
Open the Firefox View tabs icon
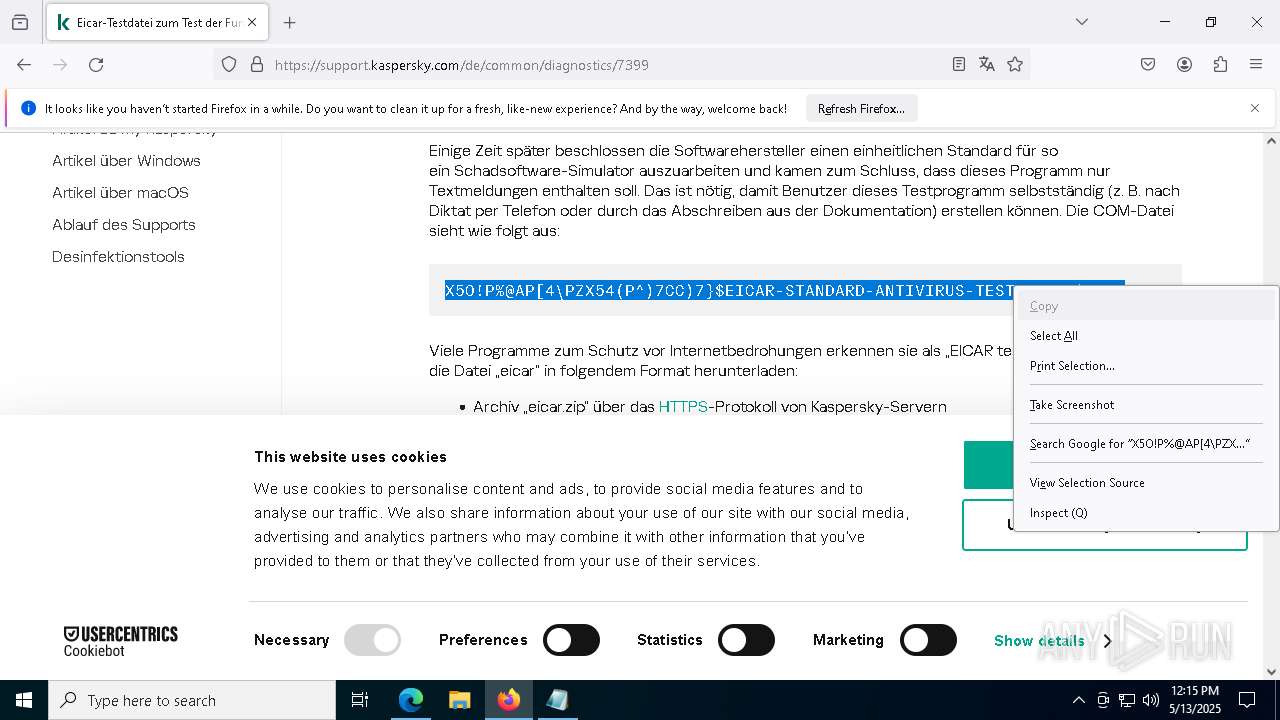click(20, 22)
